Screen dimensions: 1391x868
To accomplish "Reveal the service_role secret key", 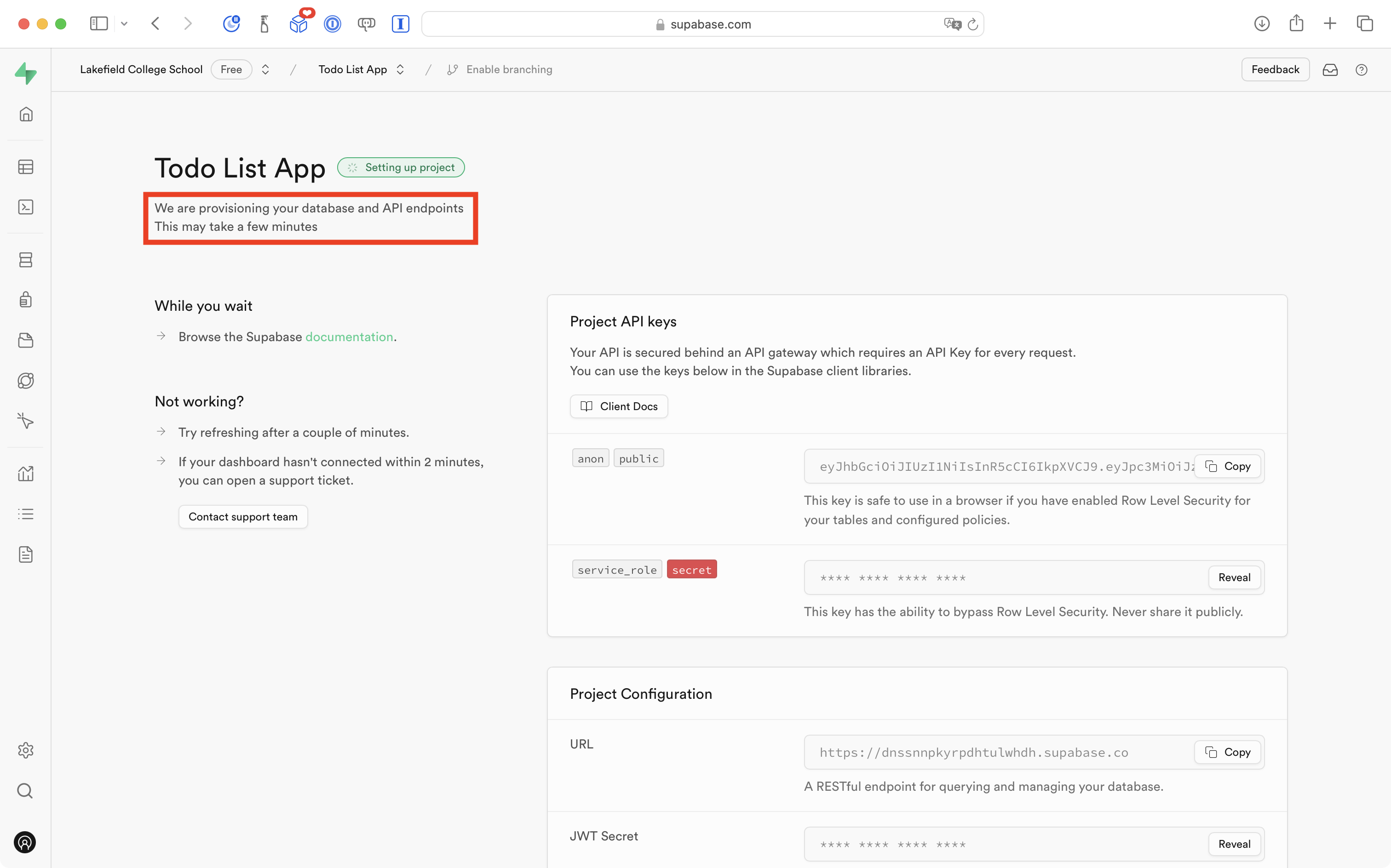I will click(x=1234, y=577).
